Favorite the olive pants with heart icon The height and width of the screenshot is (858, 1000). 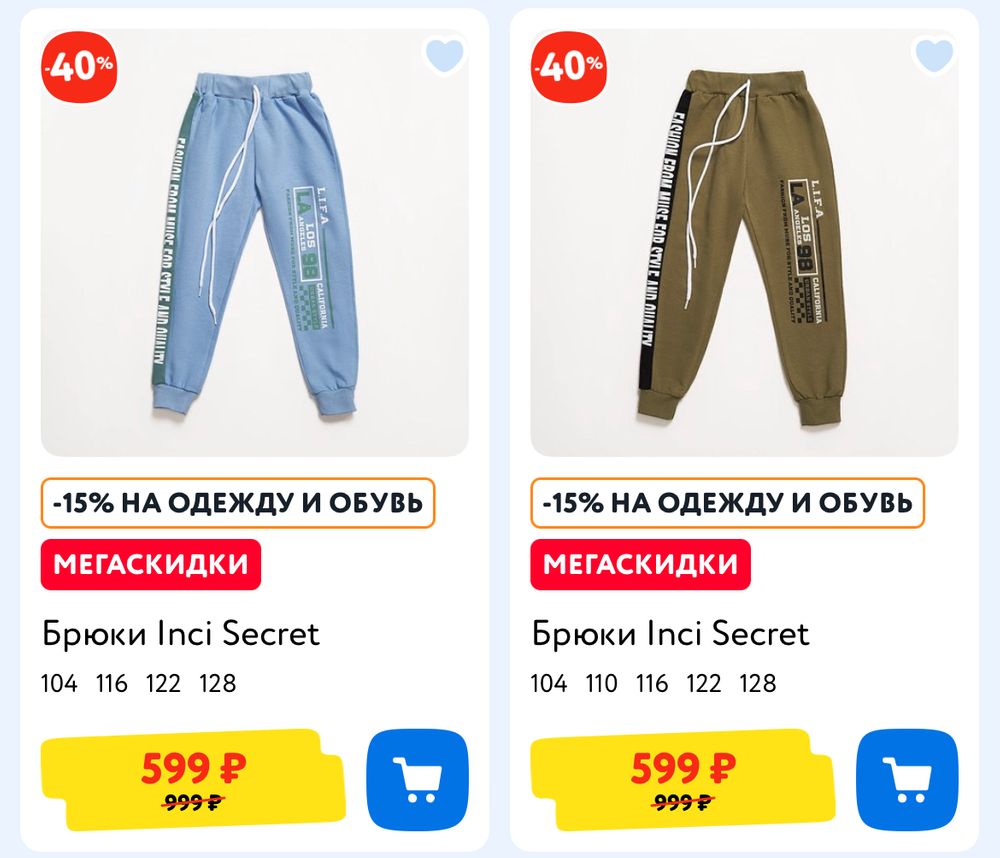[x=934, y=55]
